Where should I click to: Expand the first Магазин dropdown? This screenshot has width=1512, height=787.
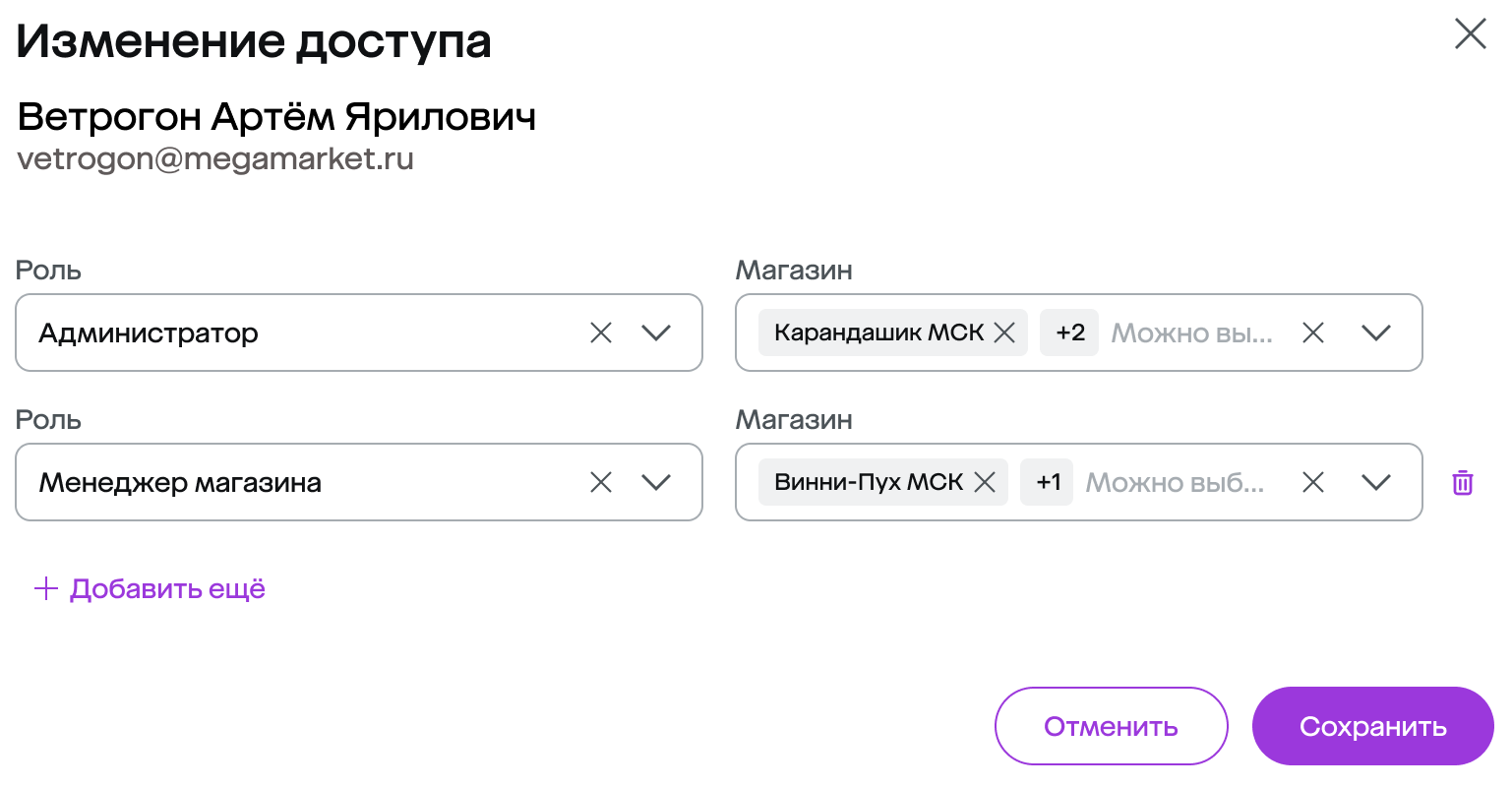click(x=1375, y=333)
